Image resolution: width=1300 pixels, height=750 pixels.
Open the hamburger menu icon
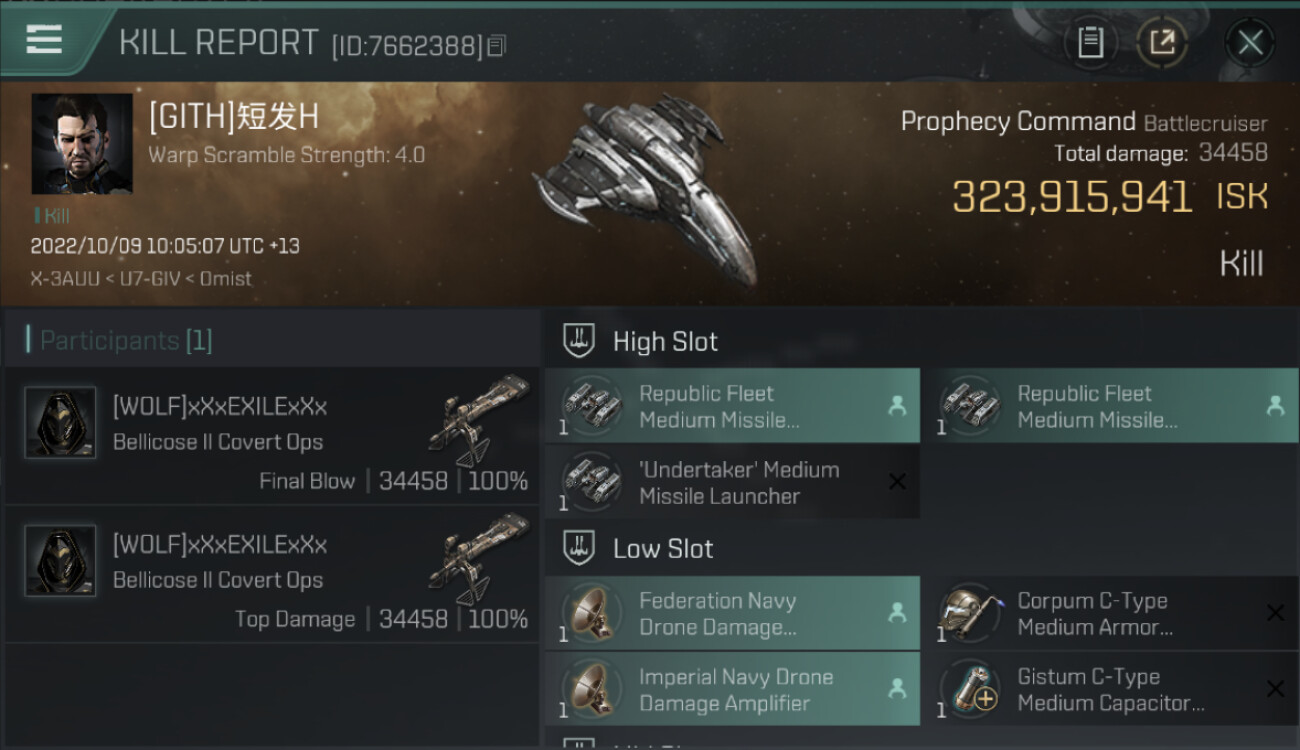(44, 40)
